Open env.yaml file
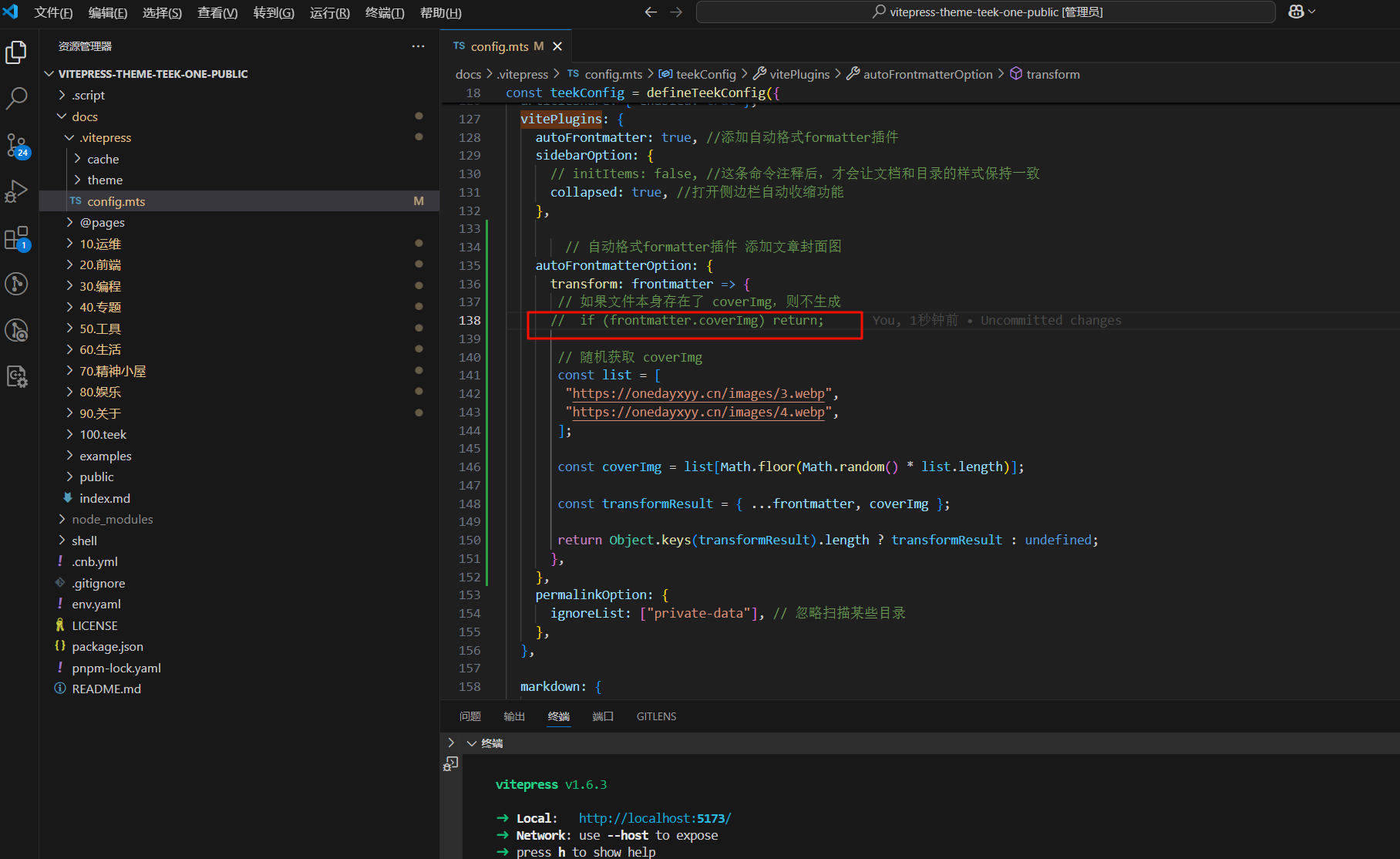This screenshot has width=1400, height=859. 239,604
